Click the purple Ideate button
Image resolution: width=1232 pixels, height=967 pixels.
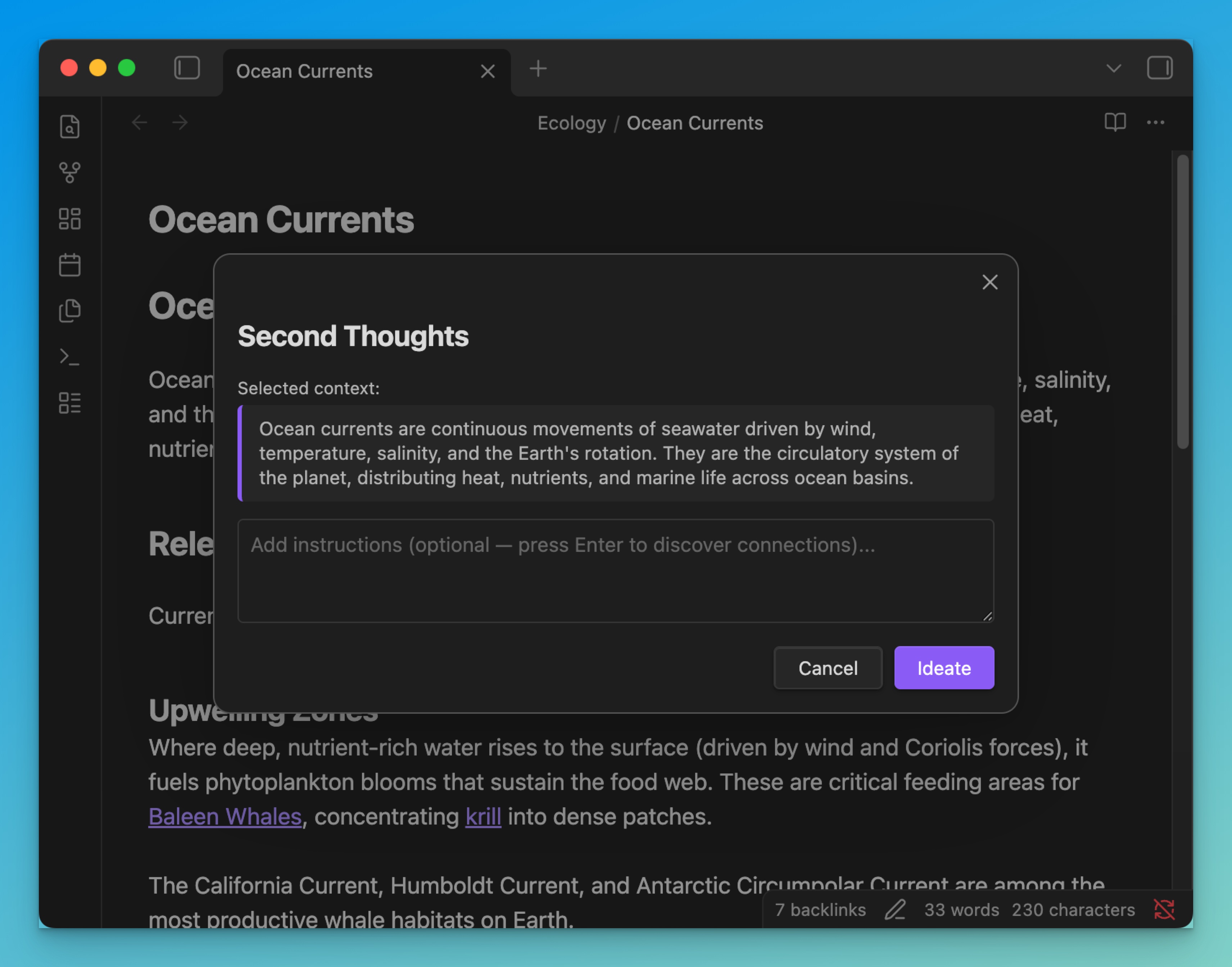pyautogui.click(x=944, y=667)
